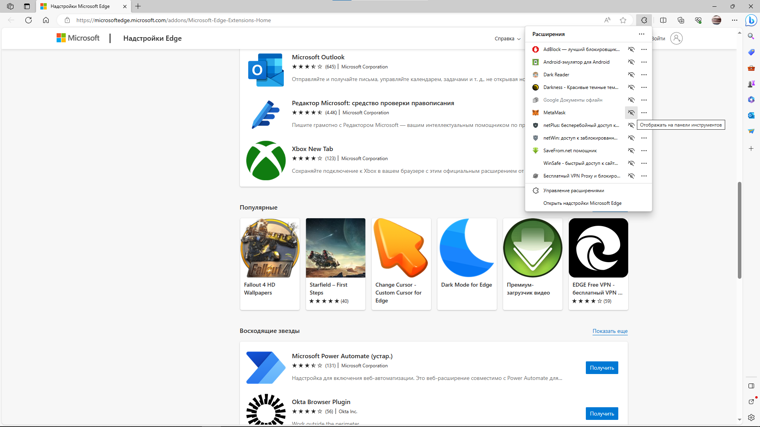This screenshot has width=760, height=427.
Task: Open more actions for Dark Reader
Action: pos(644,75)
